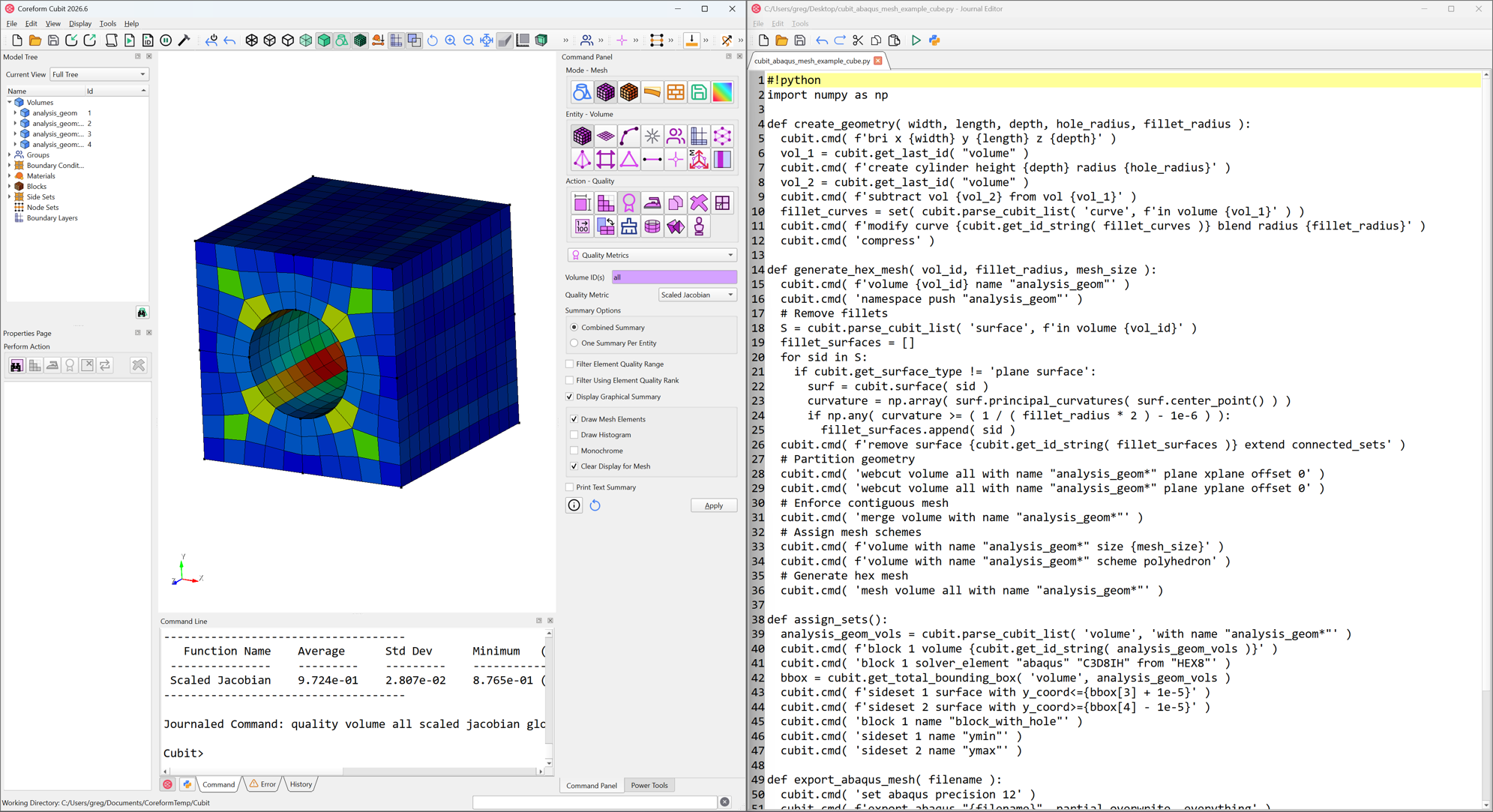Click the command line horizontal scrollbar
Image resolution: width=1493 pixels, height=812 pixels.
(352, 771)
